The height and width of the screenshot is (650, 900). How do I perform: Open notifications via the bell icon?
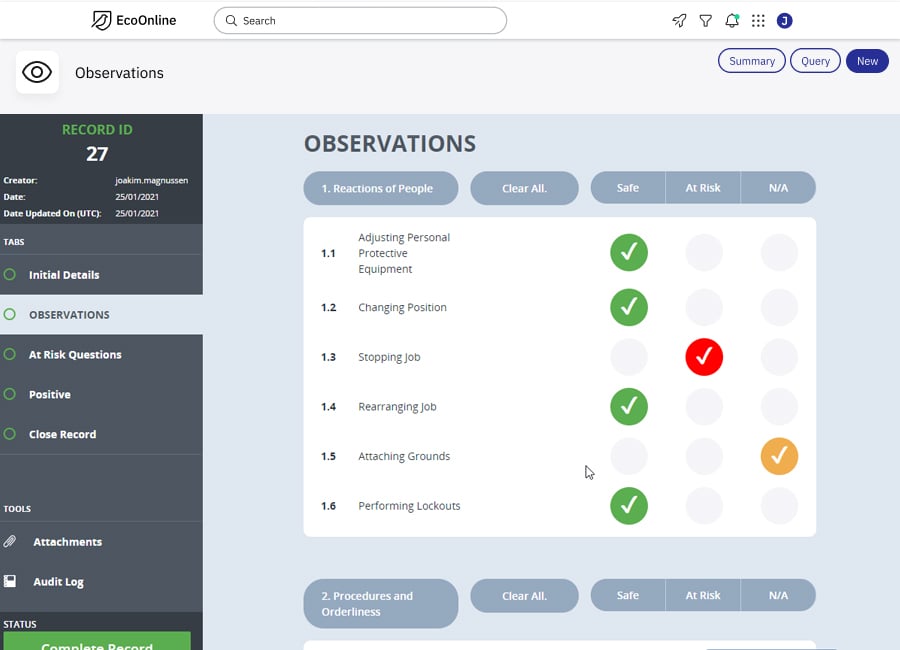pos(731,20)
